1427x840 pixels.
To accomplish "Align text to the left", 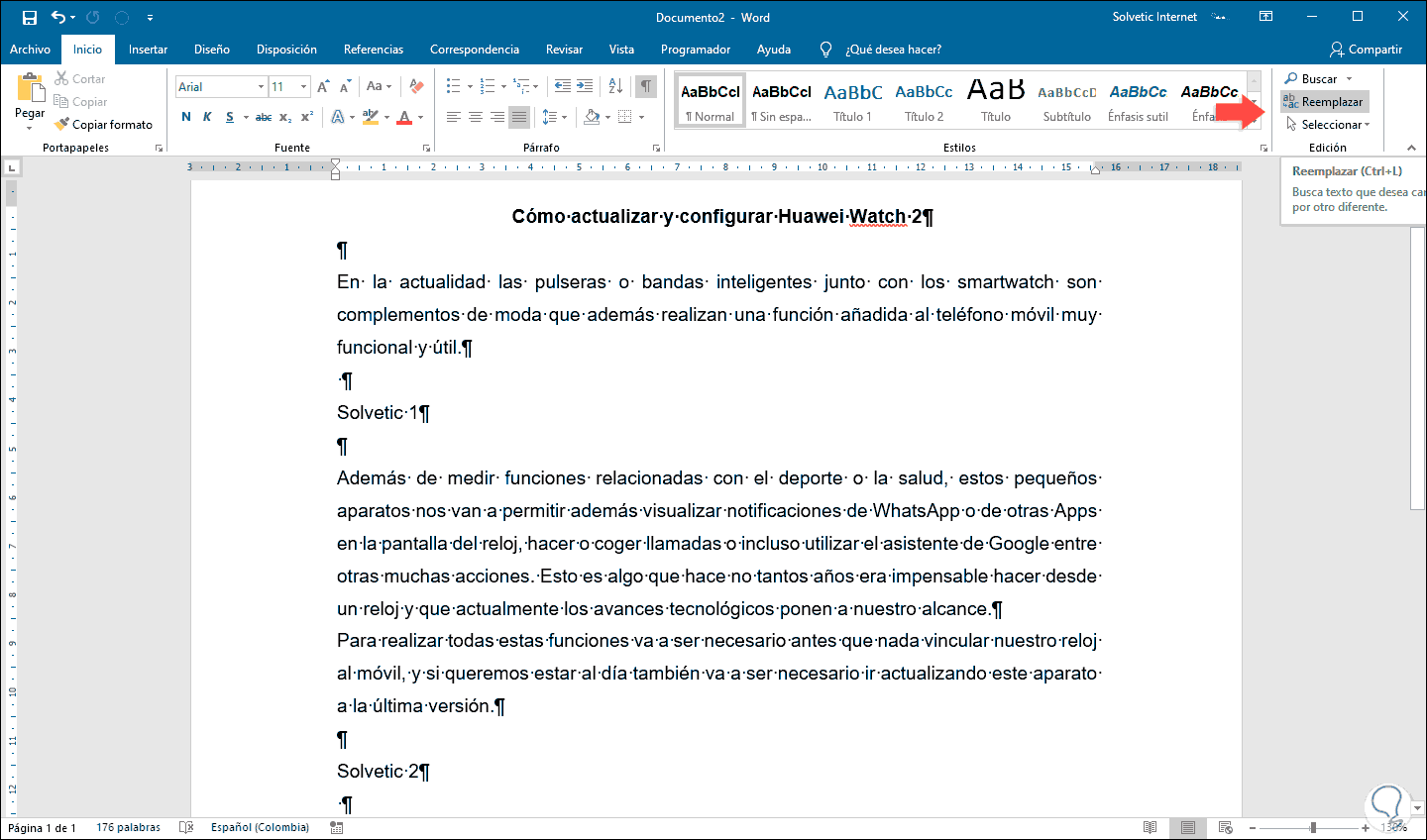I will click(454, 117).
